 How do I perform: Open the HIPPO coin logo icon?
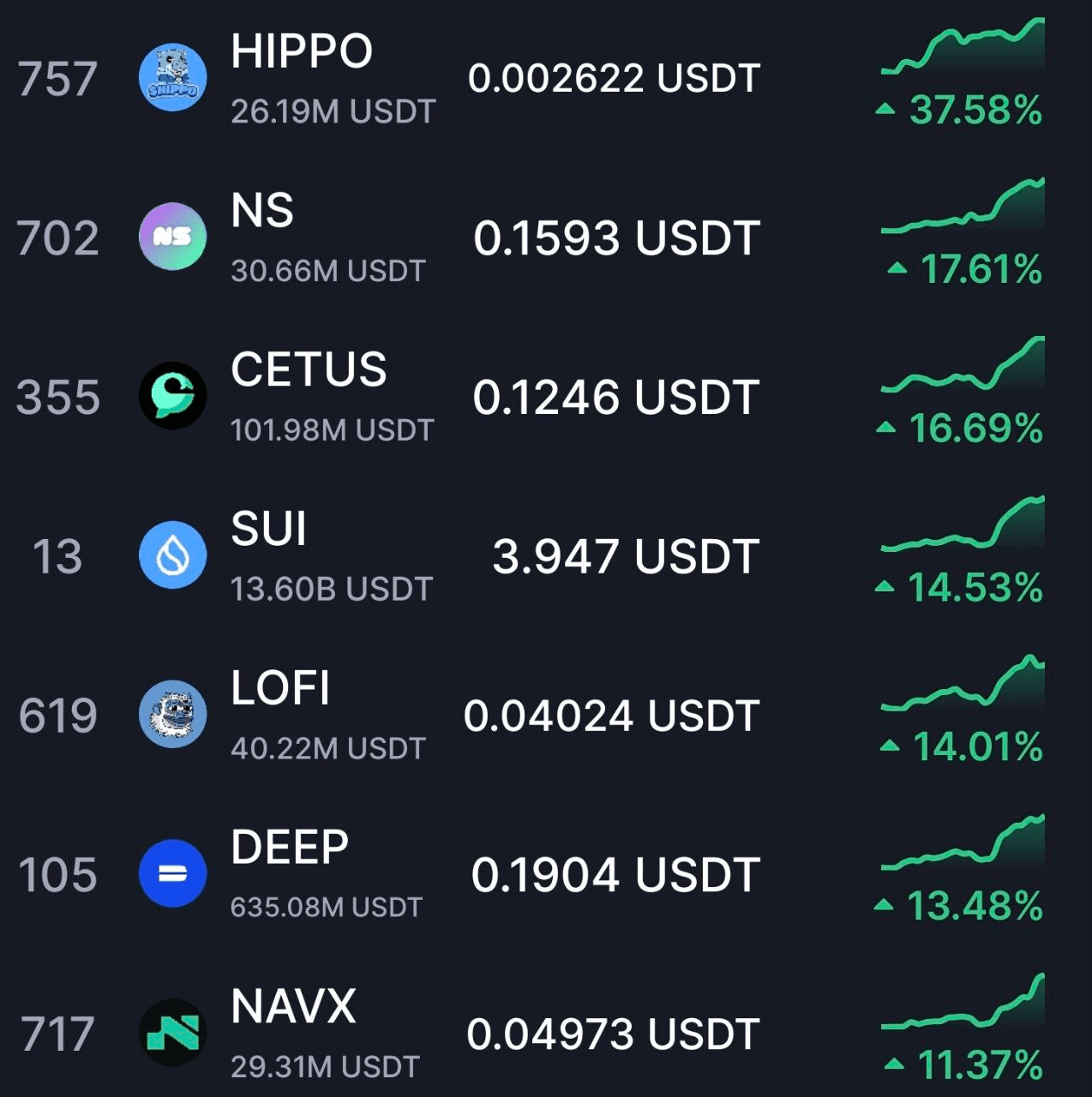[172, 78]
